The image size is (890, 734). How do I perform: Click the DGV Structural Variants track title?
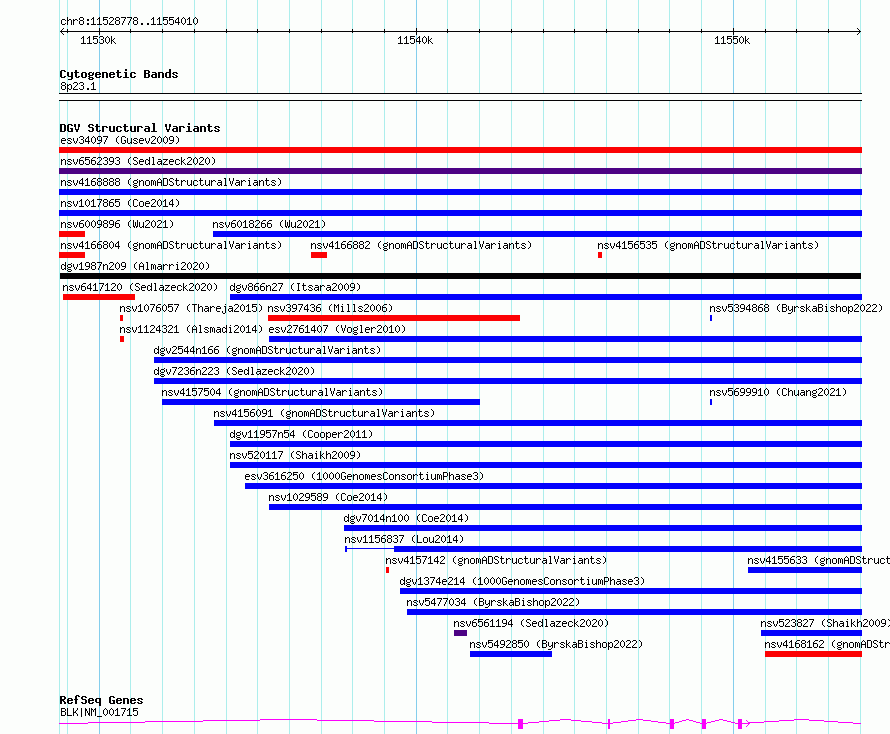click(x=140, y=128)
